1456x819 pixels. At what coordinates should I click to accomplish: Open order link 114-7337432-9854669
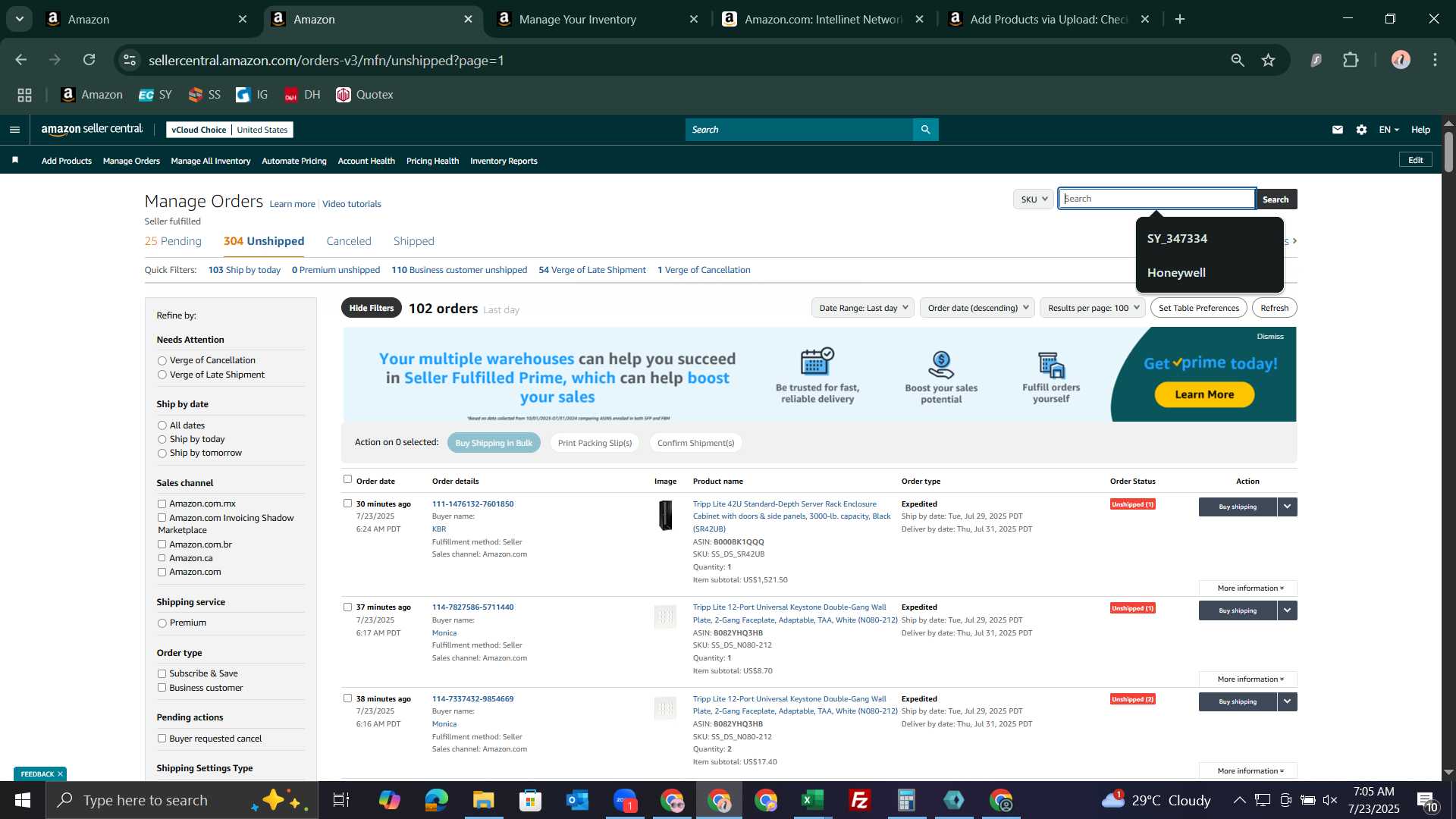(472, 698)
